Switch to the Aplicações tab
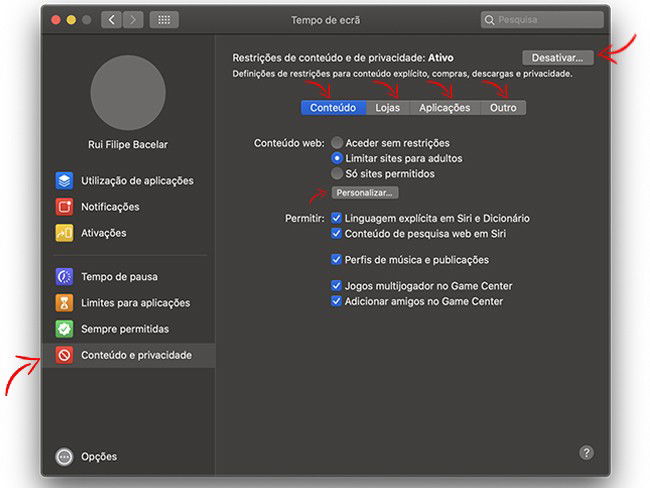 445,107
